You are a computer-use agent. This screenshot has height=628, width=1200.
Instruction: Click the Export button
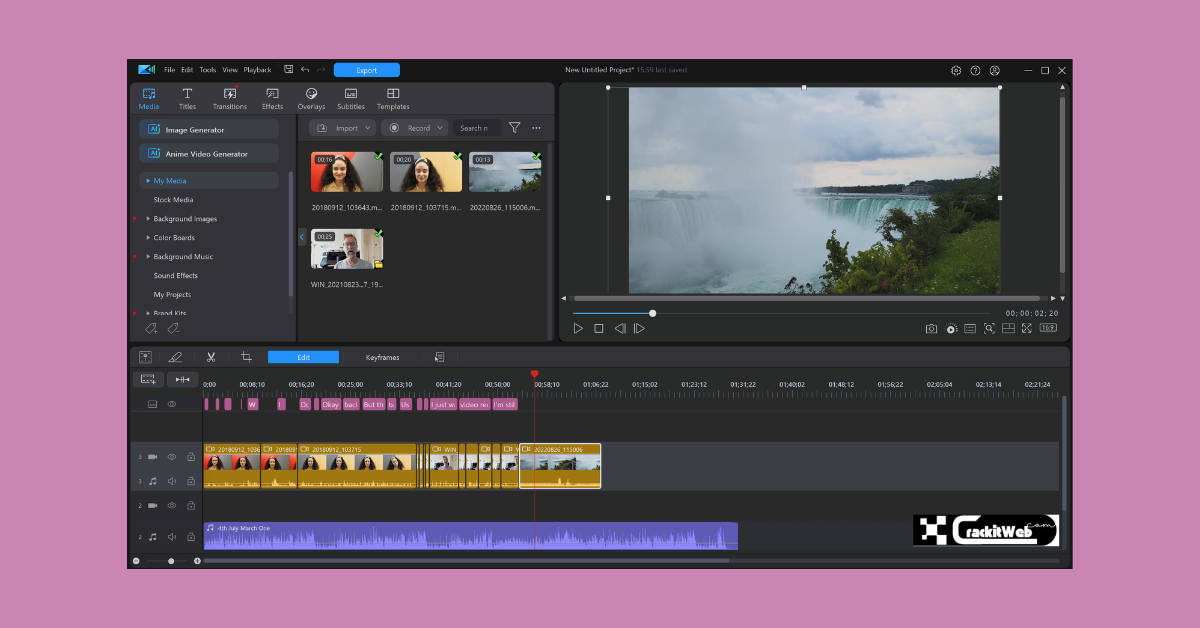366,69
